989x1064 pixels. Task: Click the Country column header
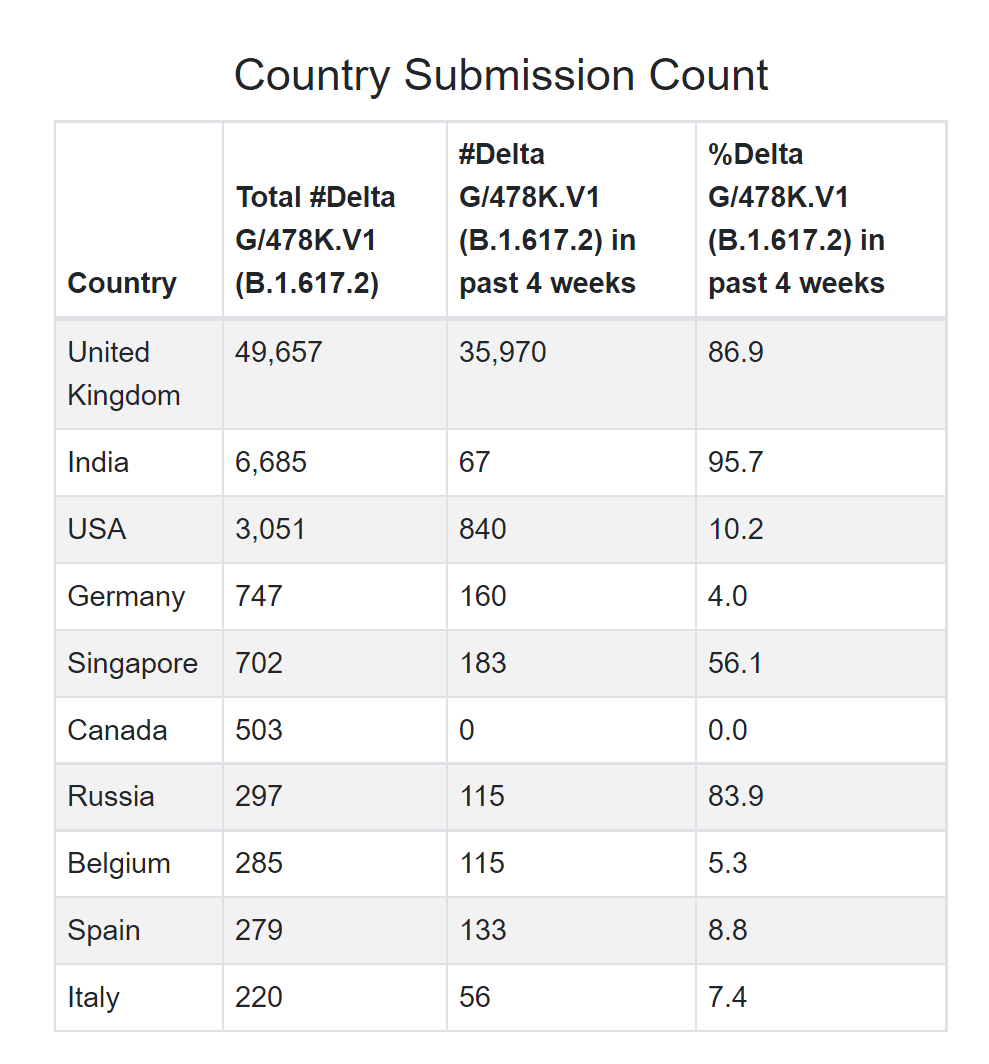pos(122,283)
